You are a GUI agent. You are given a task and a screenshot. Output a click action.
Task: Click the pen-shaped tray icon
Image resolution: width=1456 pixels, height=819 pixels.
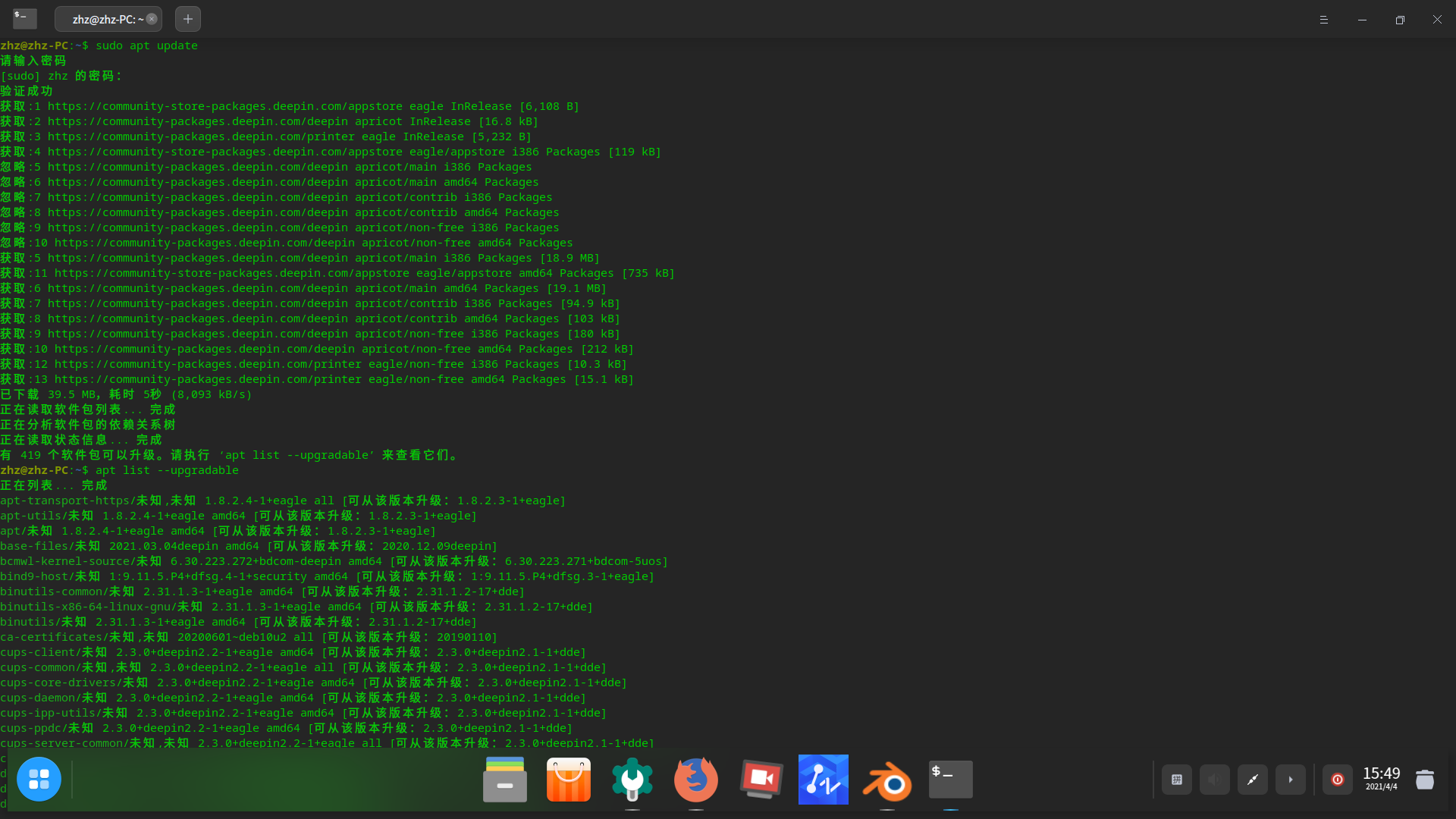click(1253, 780)
